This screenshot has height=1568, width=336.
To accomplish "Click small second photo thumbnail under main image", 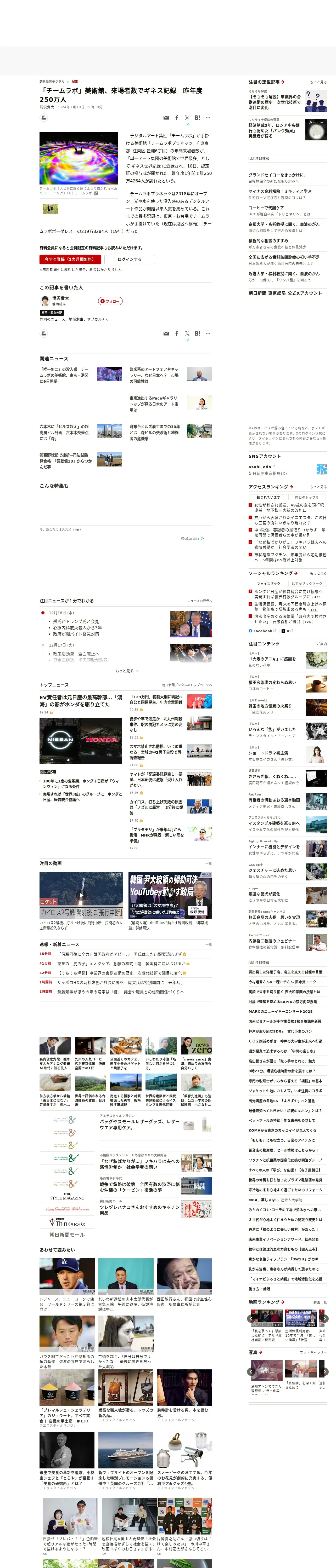I will [51, 209].
